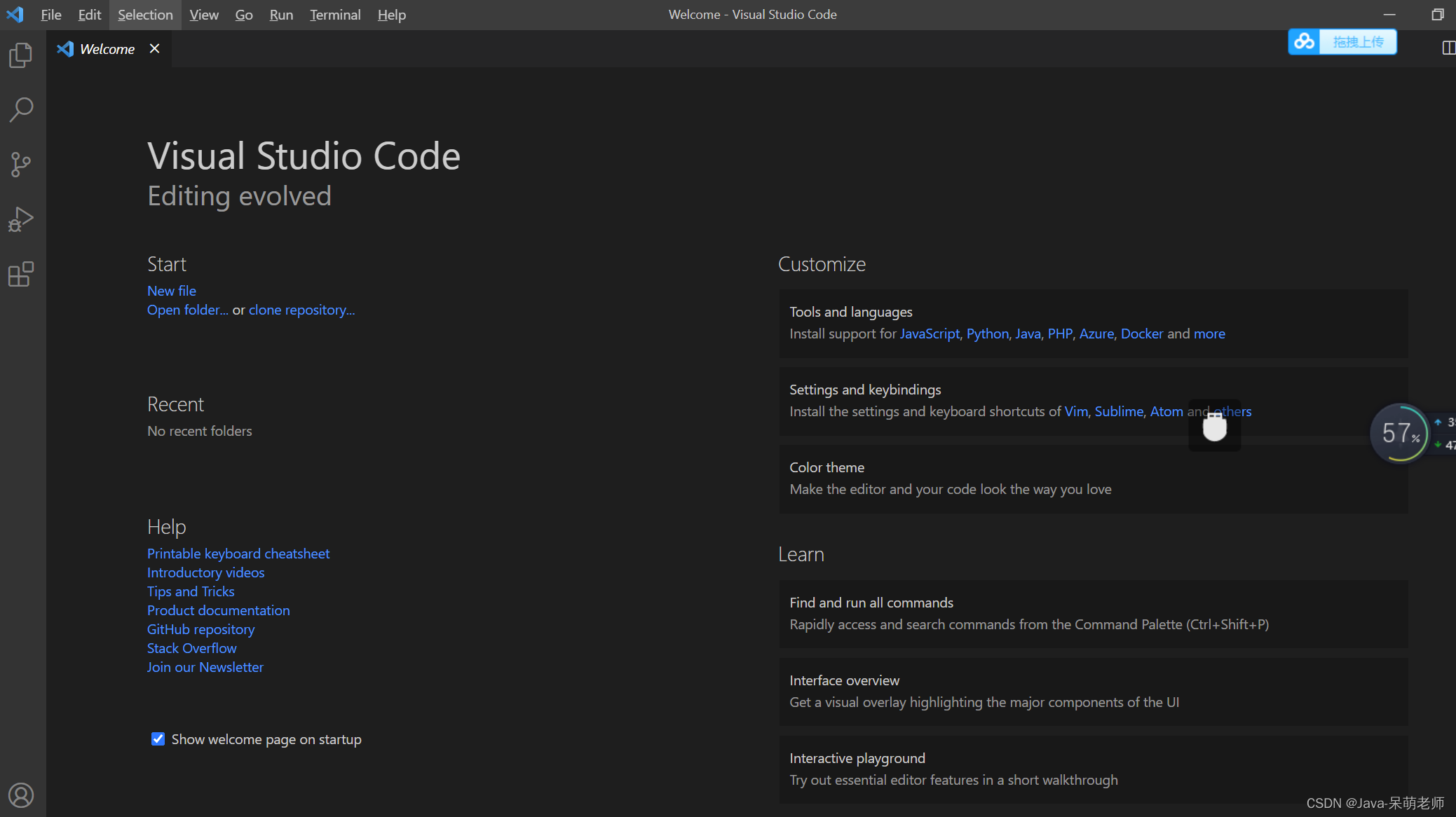Screen dimensions: 1456x817
Task: Click clone repository link
Action: (302, 310)
